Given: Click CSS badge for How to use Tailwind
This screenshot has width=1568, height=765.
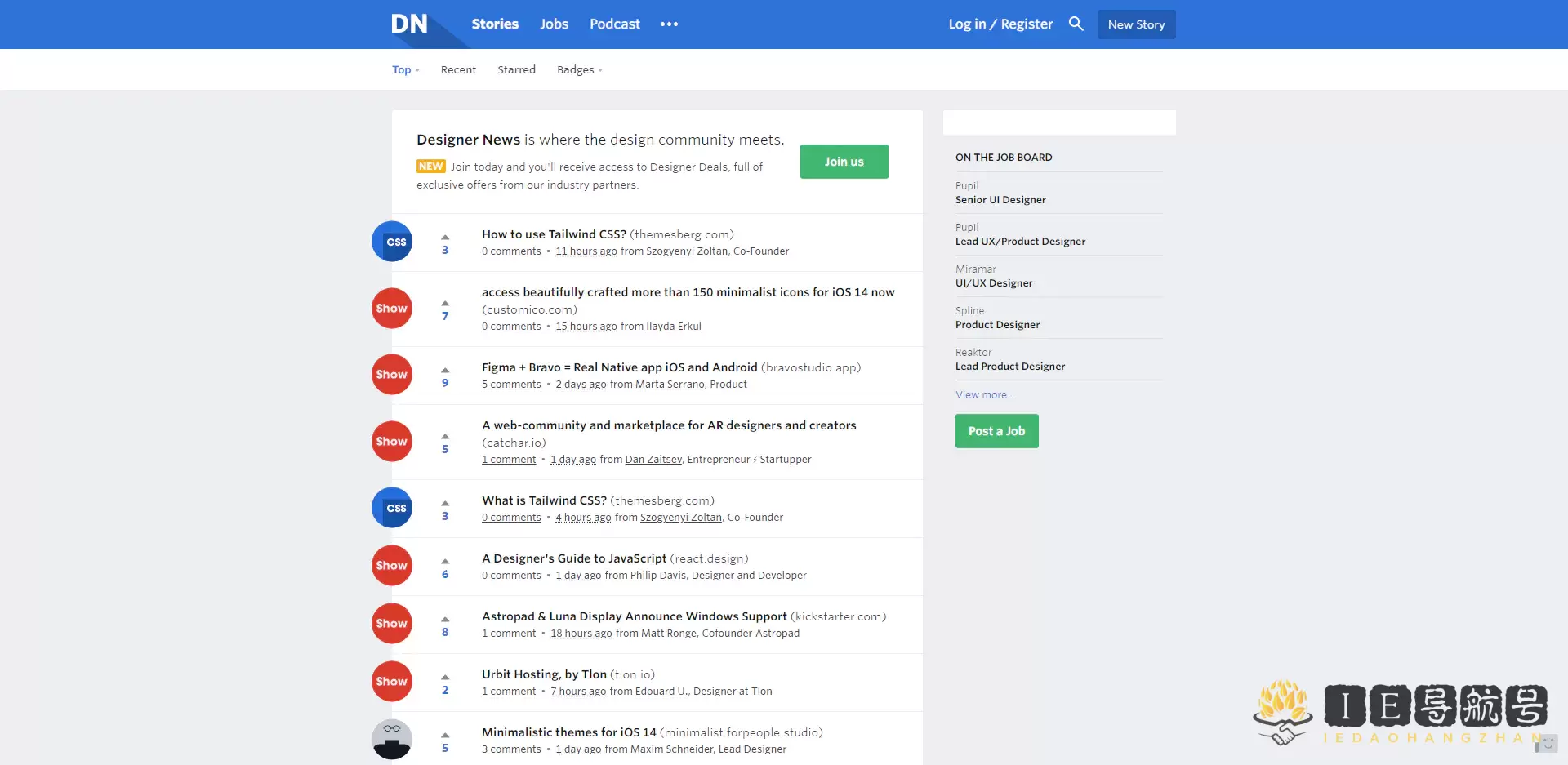Looking at the screenshot, I should pyautogui.click(x=392, y=242).
